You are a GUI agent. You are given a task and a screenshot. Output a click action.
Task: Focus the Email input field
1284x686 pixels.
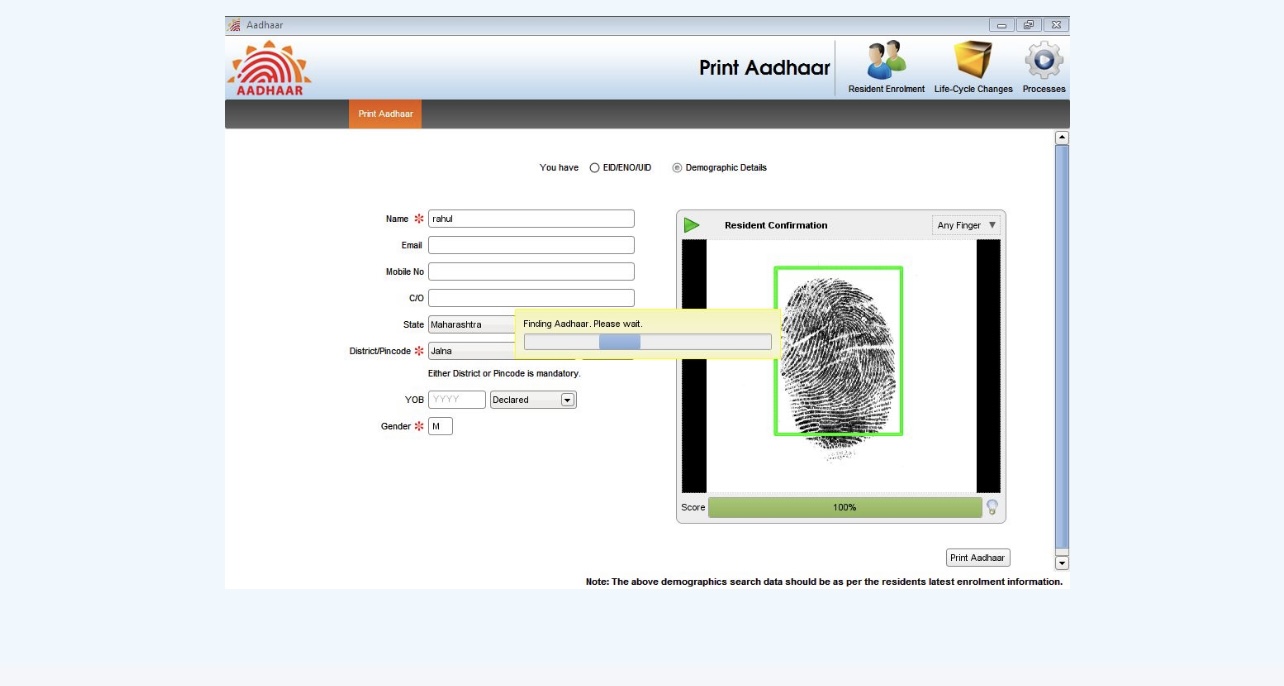(x=531, y=245)
